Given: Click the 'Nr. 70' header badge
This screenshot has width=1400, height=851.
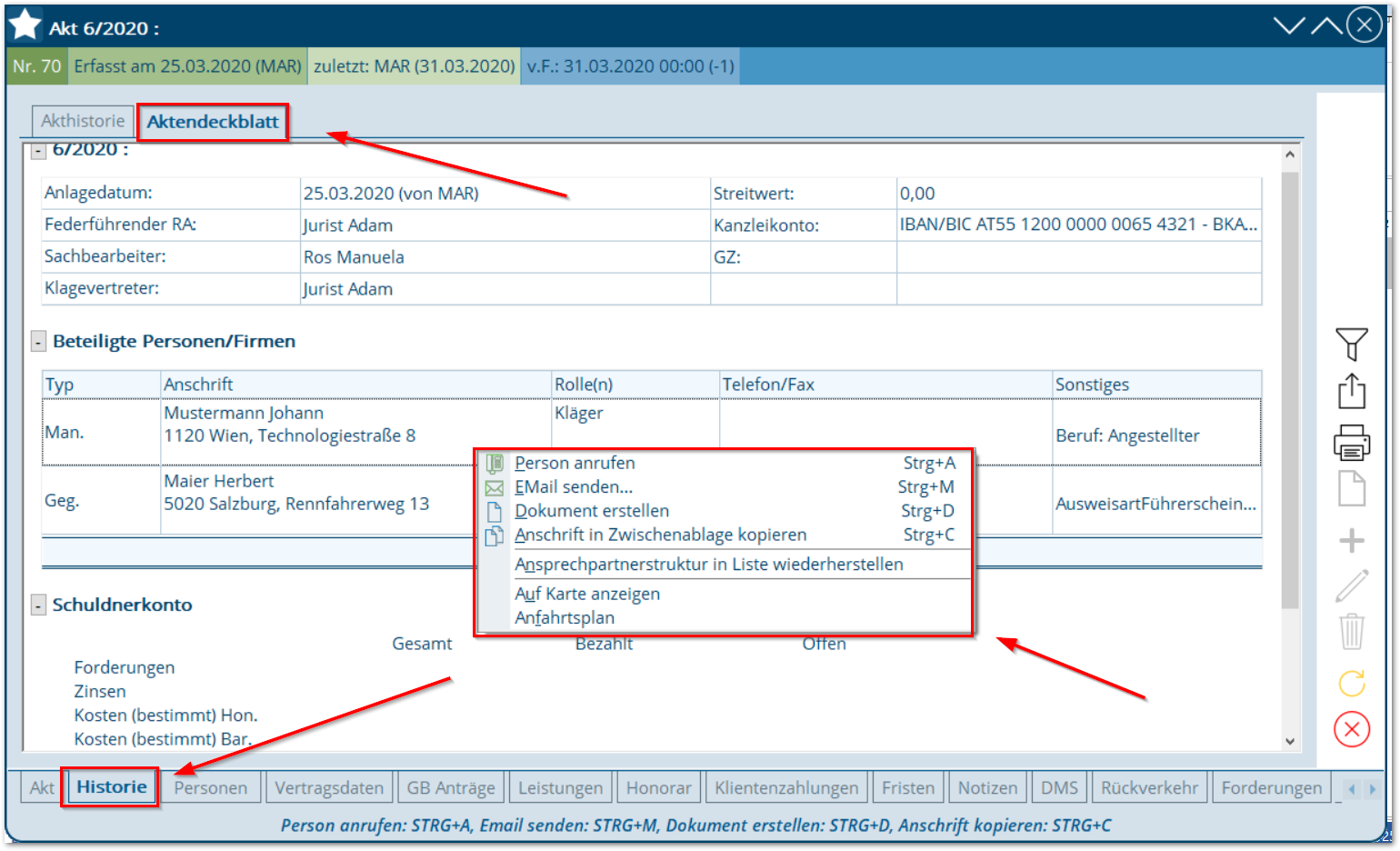Looking at the screenshot, I should pos(37,66).
